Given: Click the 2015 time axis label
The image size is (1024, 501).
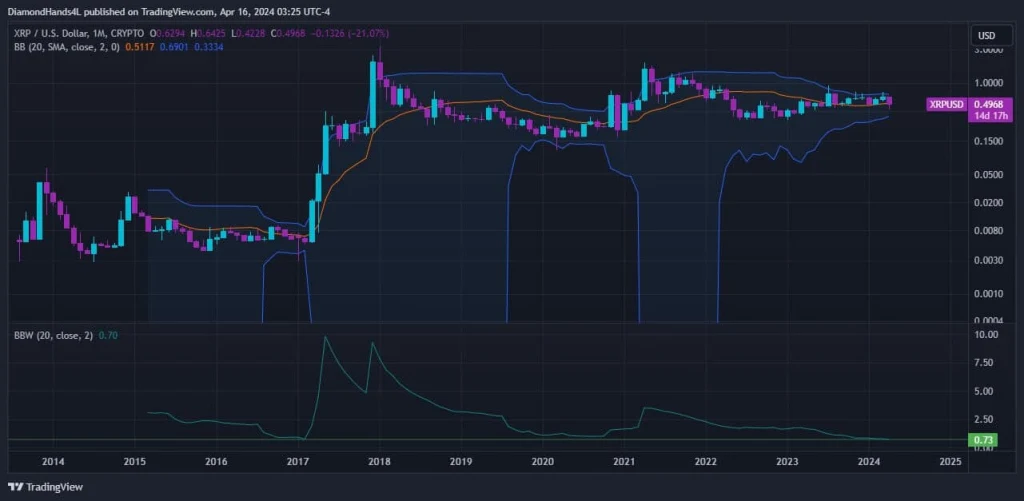Looking at the screenshot, I should click(x=134, y=461).
